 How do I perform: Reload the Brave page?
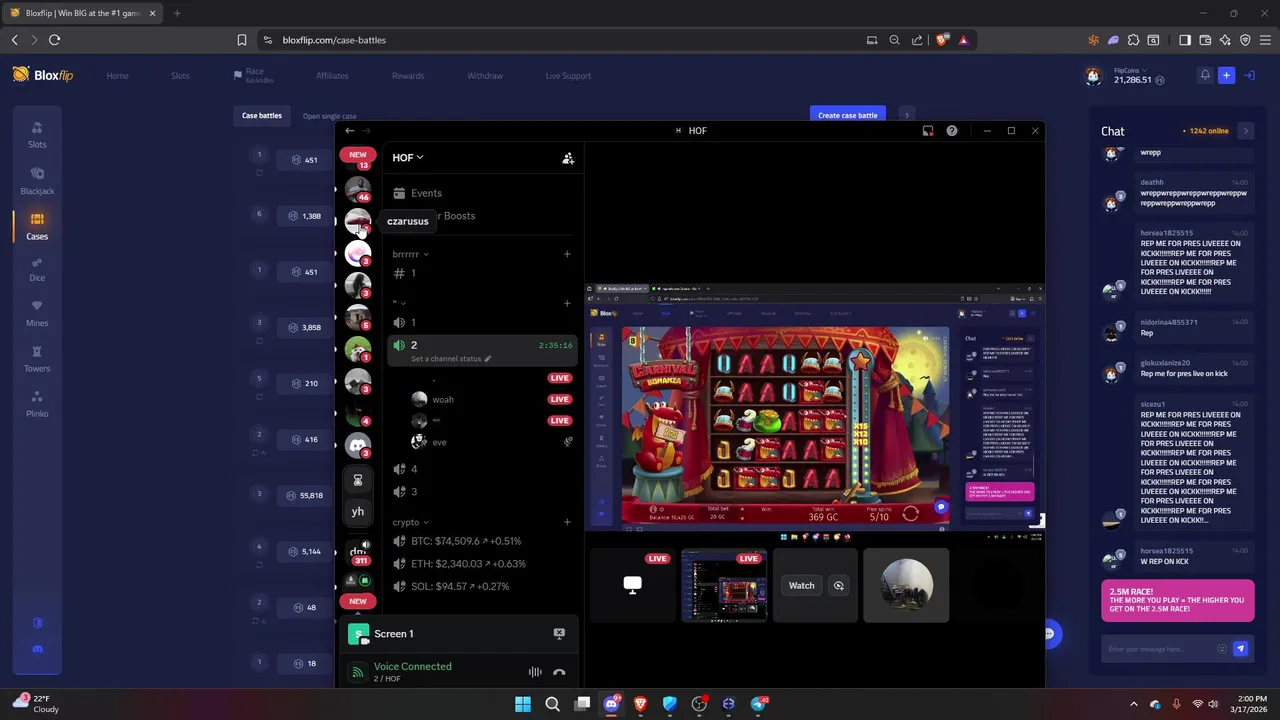point(54,40)
